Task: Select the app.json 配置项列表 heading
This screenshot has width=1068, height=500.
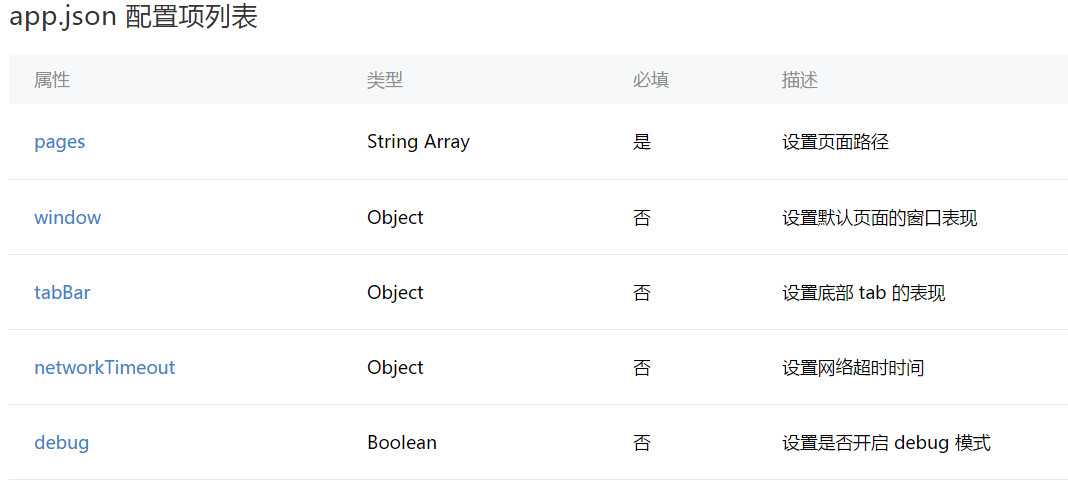Action: pyautogui.click(x=134, y=17)
